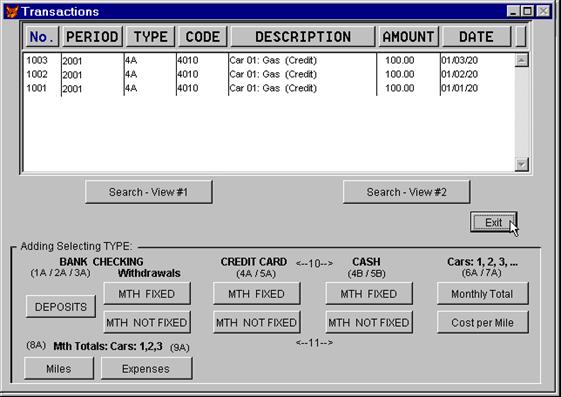Click the Exit button

494,222
